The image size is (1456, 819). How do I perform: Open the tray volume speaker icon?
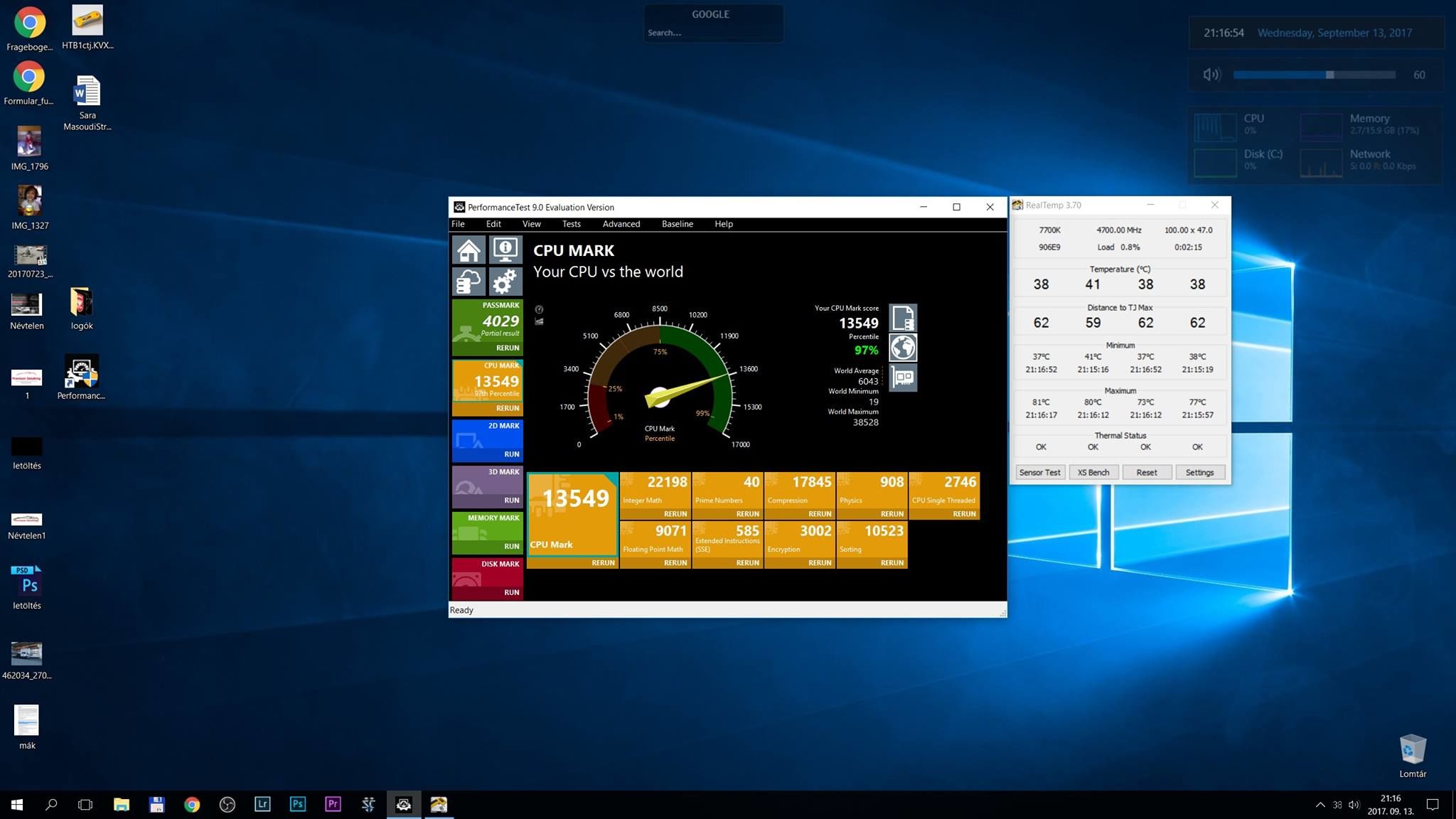(1354, 805)
